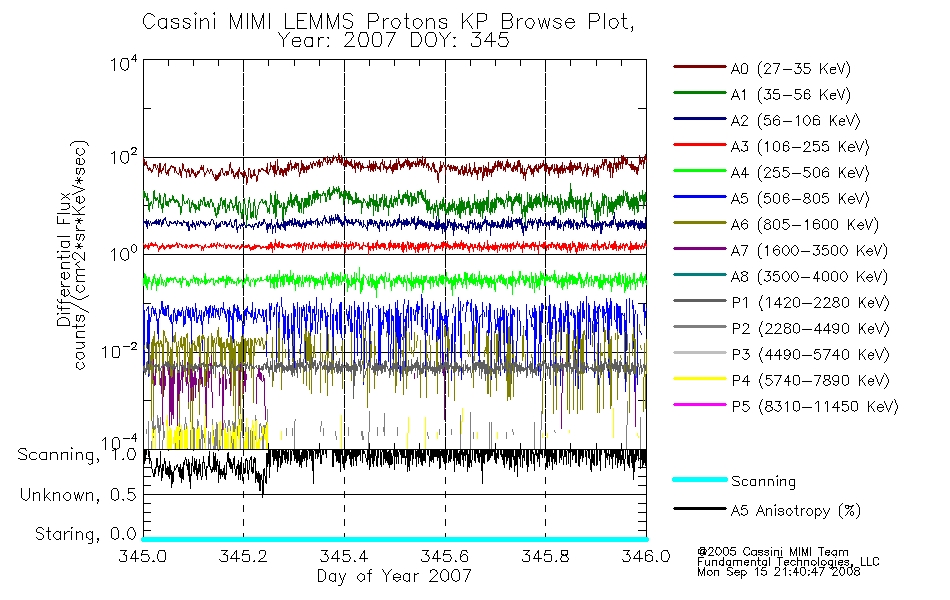Click the dark red A0 legend line swatch
Screen dimensions: 950x600
pyautogui.click(x=700, y=67)
